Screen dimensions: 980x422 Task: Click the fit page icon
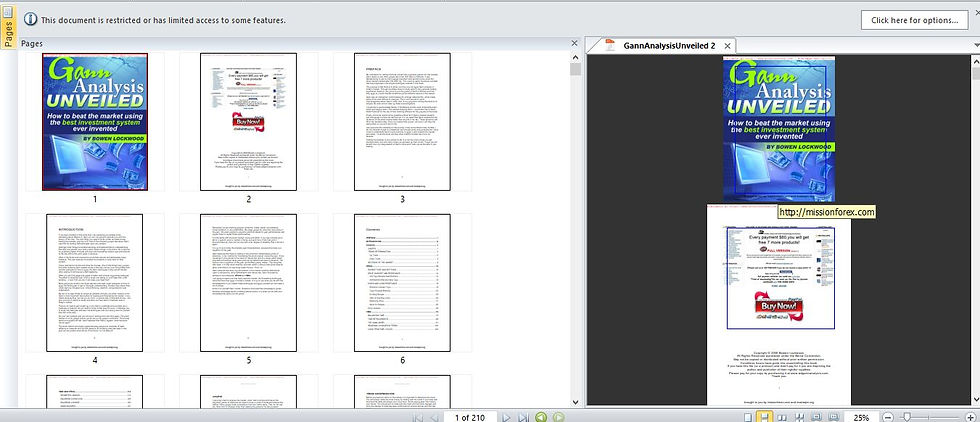coord(816,417)
